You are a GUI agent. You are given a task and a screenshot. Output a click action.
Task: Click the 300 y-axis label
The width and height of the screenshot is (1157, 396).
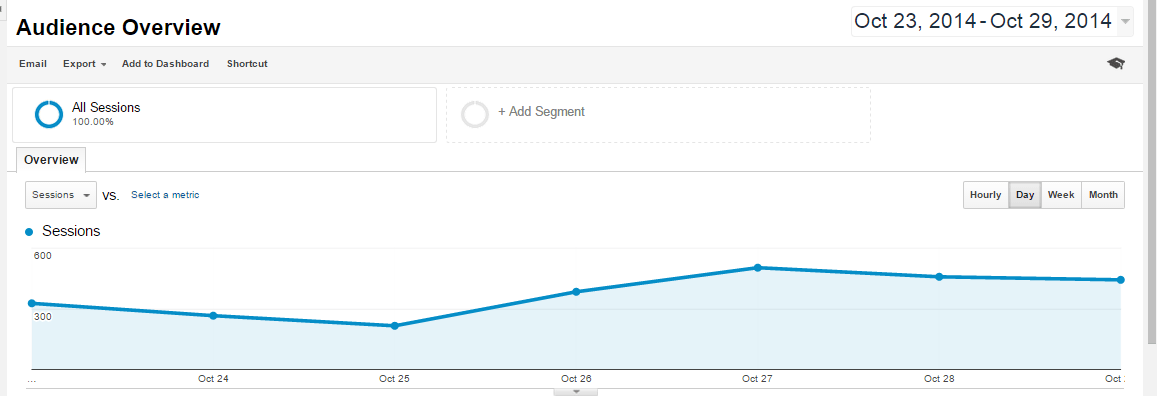pyautogui.click(x=42, y=317)
